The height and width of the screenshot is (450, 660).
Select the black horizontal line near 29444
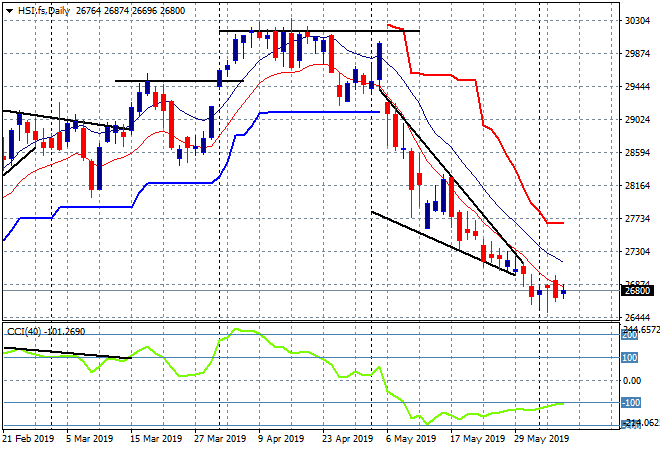[179, 80]
